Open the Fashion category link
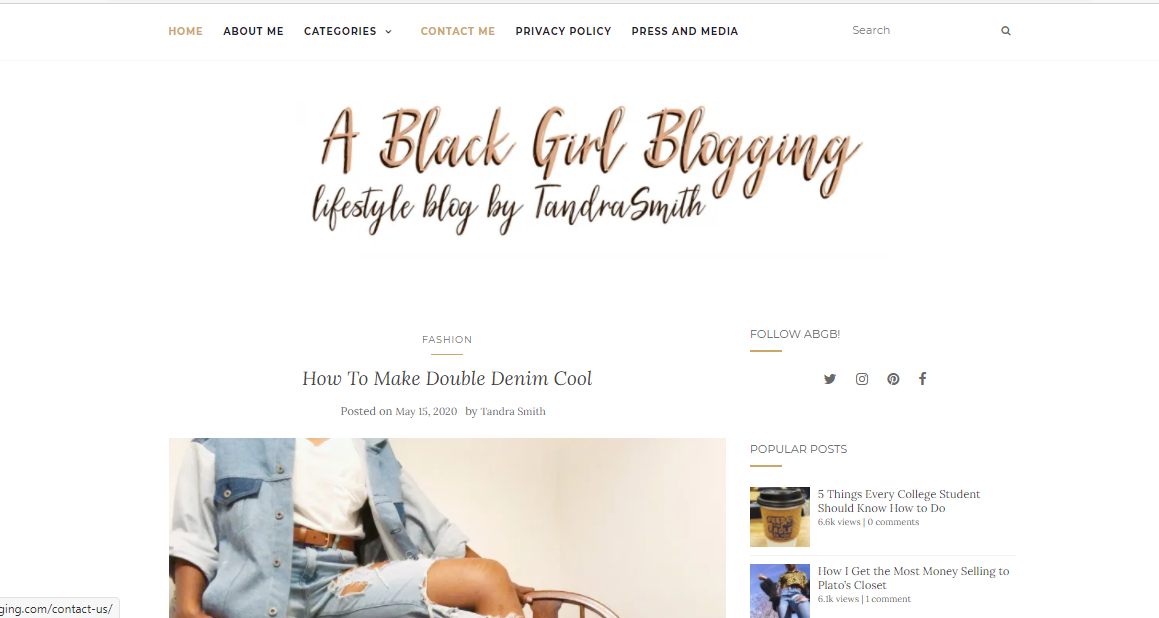This screenshot has height=618, width=1159. pos(447,339)
